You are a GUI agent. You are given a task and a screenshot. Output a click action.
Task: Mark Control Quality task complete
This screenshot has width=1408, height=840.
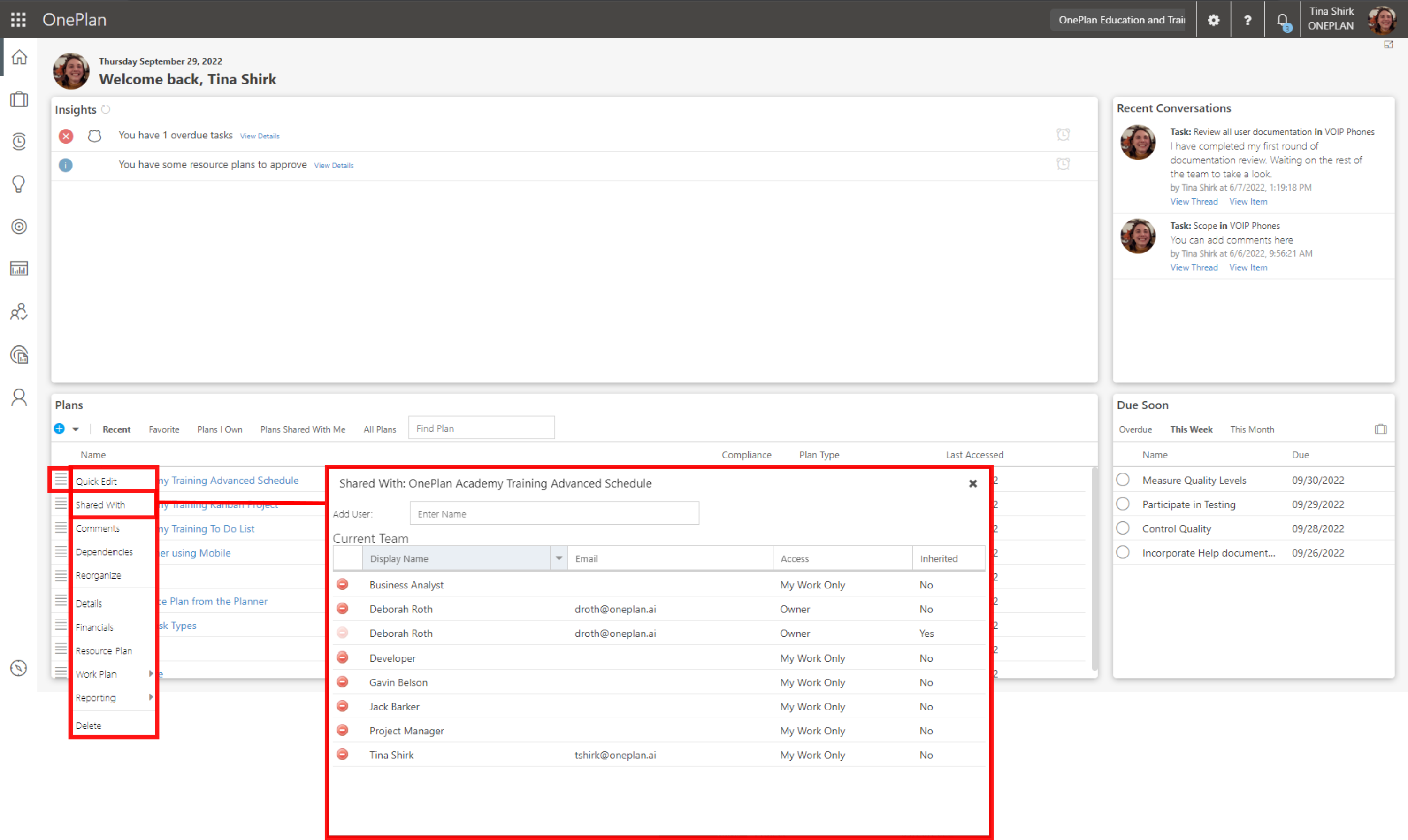point(1123,528)
